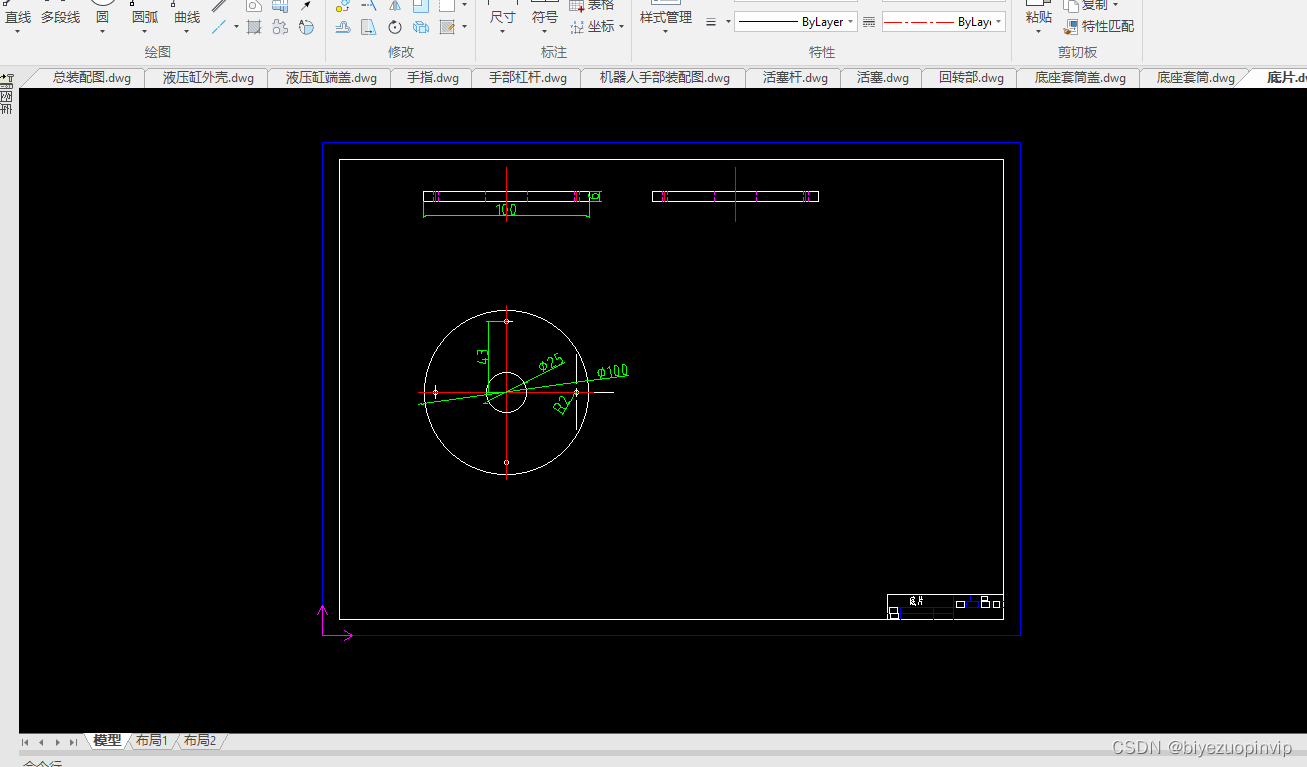Click the linetype pattern icon before red ByLayer
This screenshot has width=1307, height=767.
pyautogui.click(x=868, y=22)
